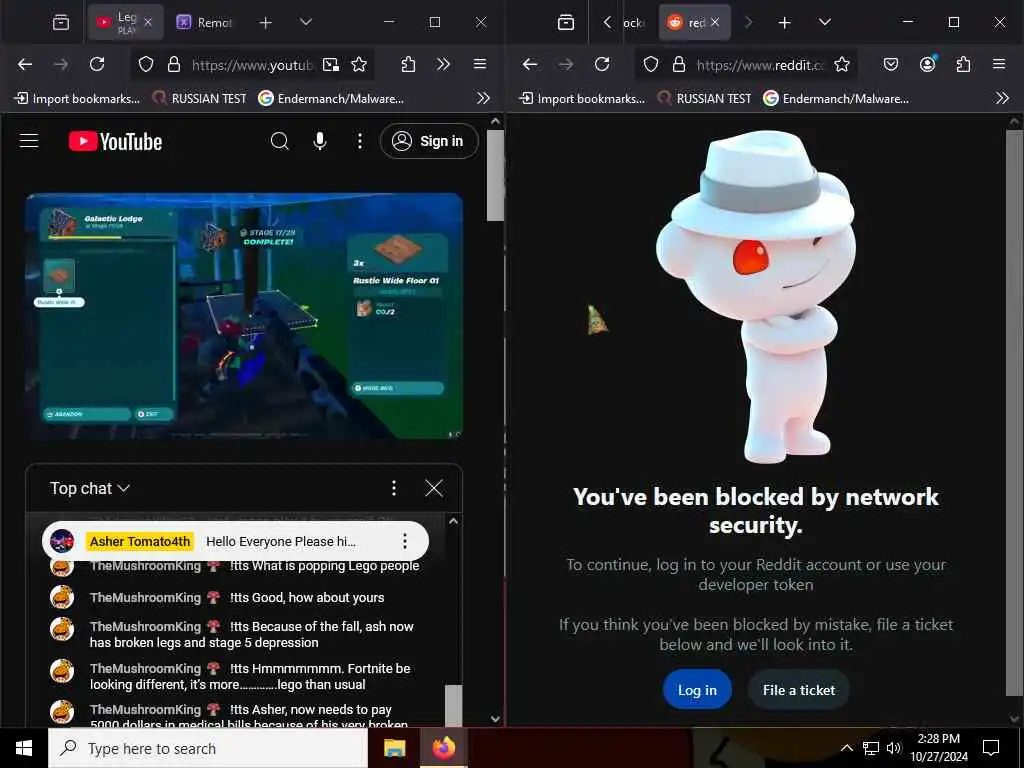This screenshot has width=1024, height=768.
Task: Open extensions icon in YouTube window
Action: tap(408, 64)
